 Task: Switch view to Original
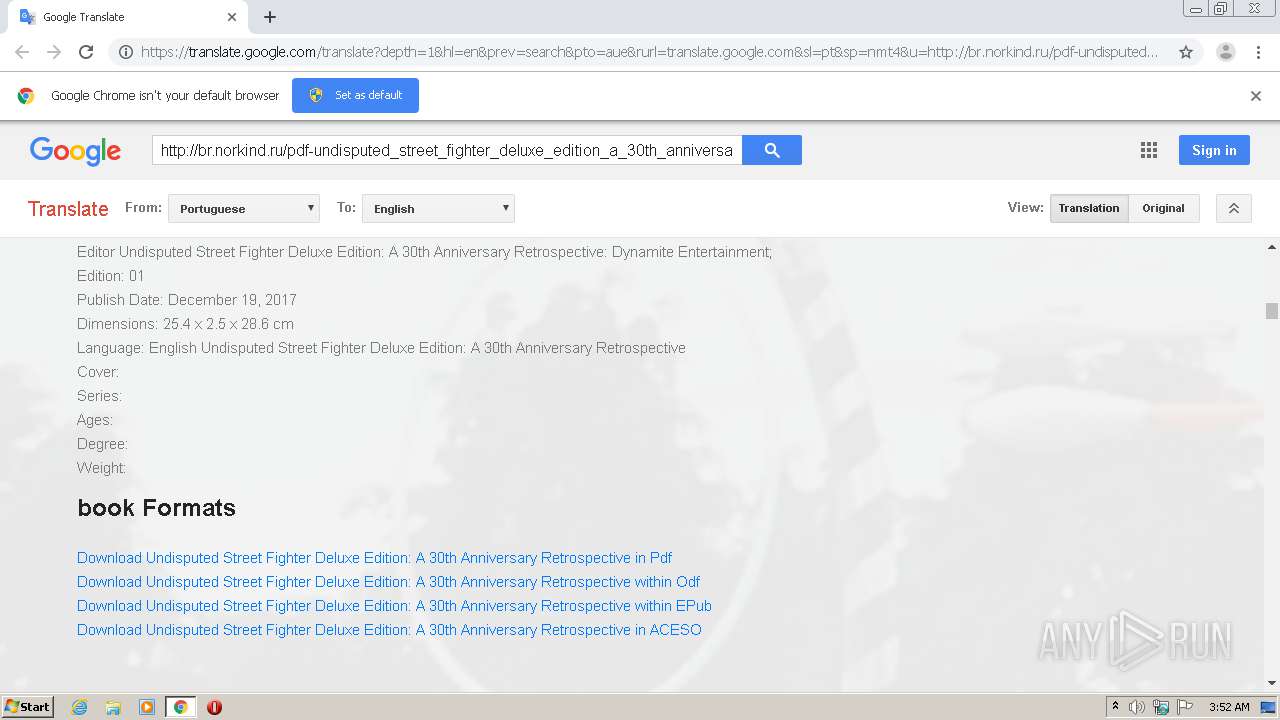click(x=1164, y=208)
